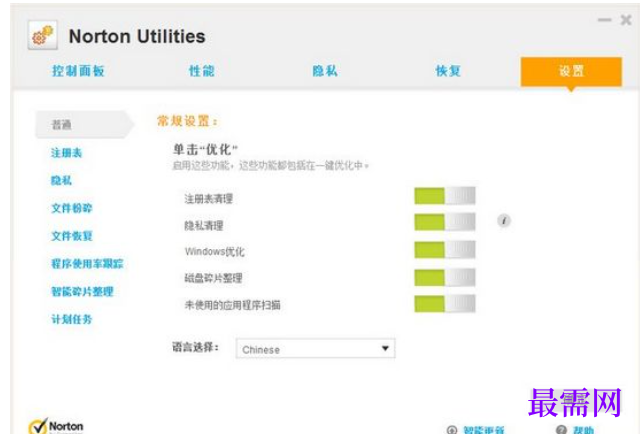Open 智能碎片整理 in the sidebar
The width and height of the screenshot is (640, 434).
pyautogui.click(x=82, y=292)
